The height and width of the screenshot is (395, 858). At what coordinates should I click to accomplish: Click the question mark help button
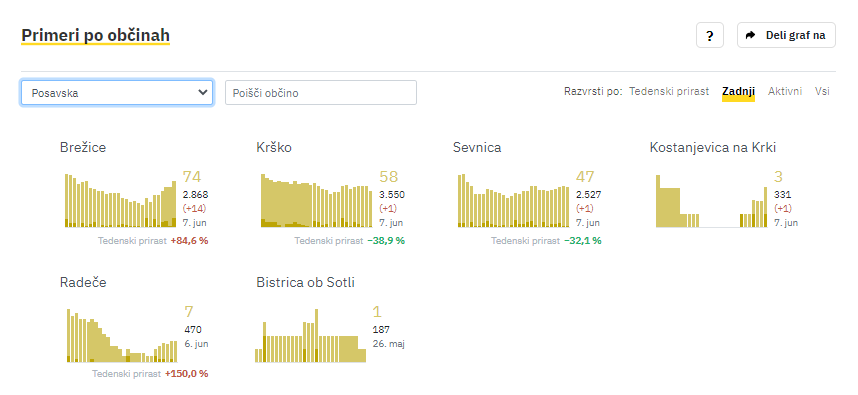click(710, 36)
